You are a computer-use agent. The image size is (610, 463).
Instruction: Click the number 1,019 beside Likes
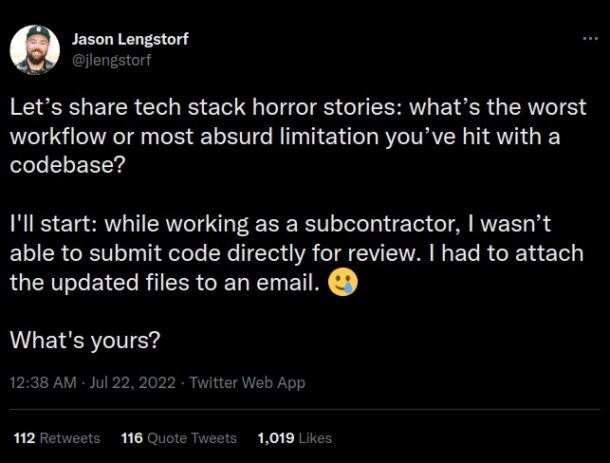click(277, 438)
